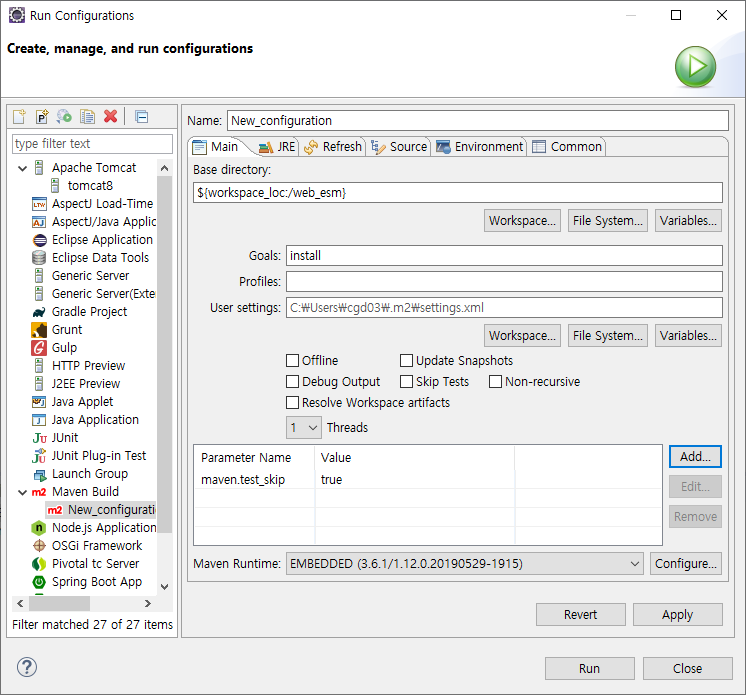Select JUnit Plug-in Test entry

pos(99,456)
